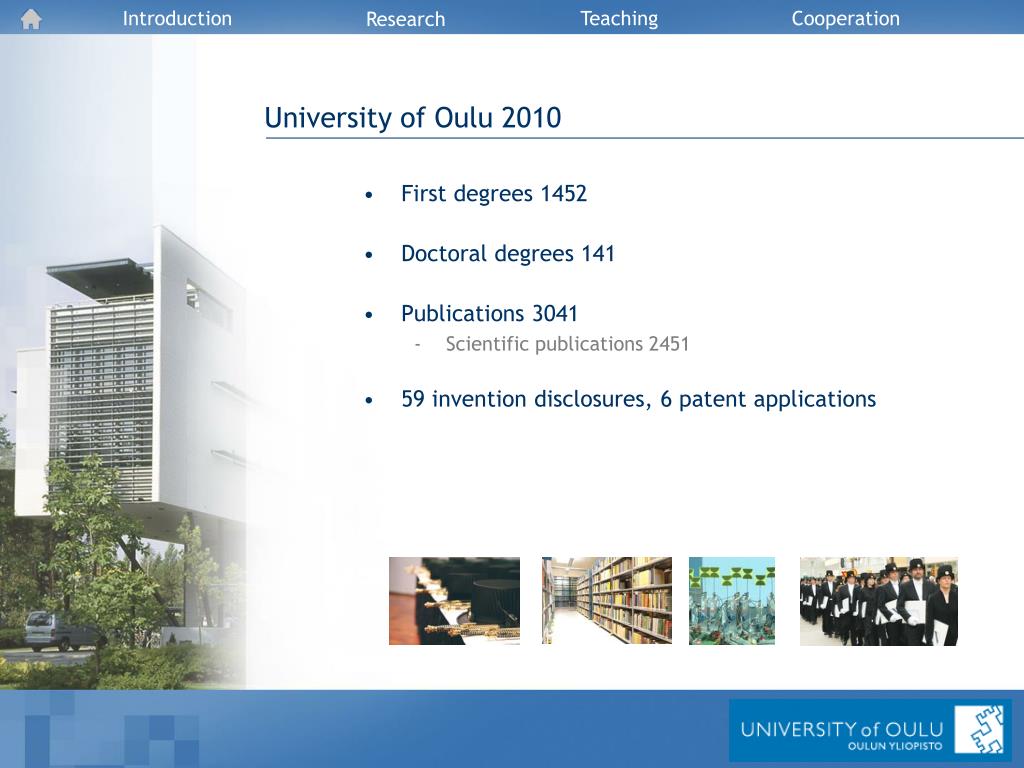Click the 'OULUN YLIOPISTO' text in footer
Screen dimensions: 1024x768
pos(895,746)
